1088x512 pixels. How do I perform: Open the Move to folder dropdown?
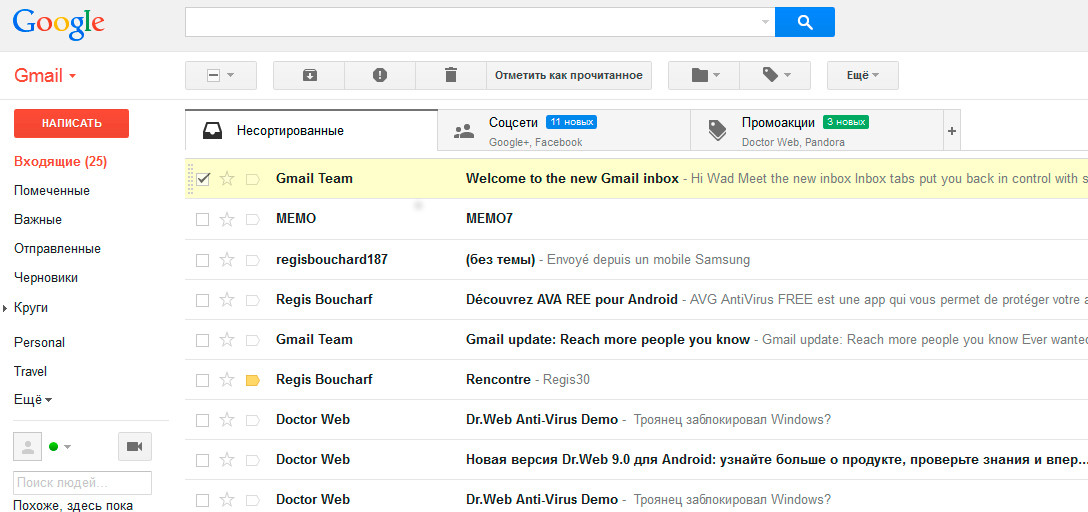coord(704,75)
